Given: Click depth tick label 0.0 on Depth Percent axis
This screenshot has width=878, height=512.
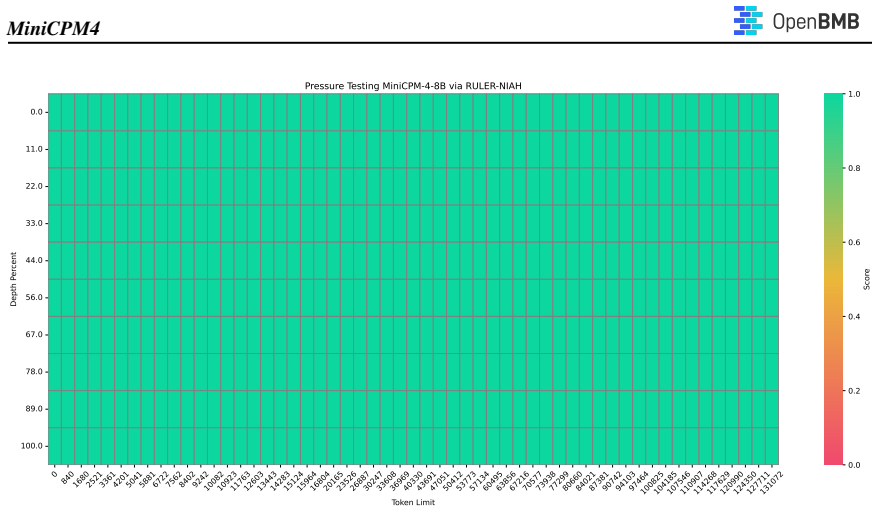Looking at the screenshot, I should click(36, 112).
